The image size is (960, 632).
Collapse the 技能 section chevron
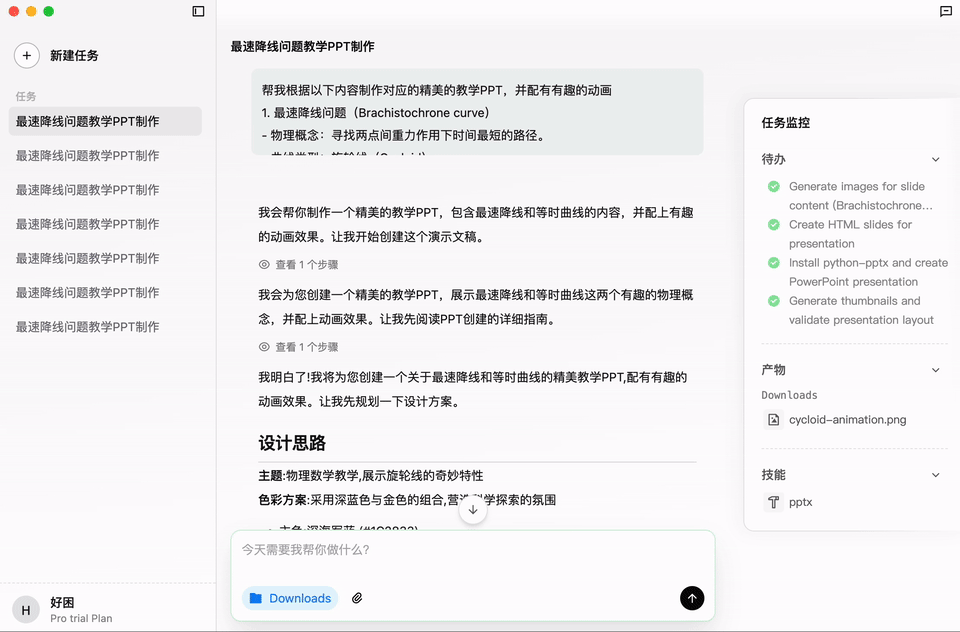[935, 474]
